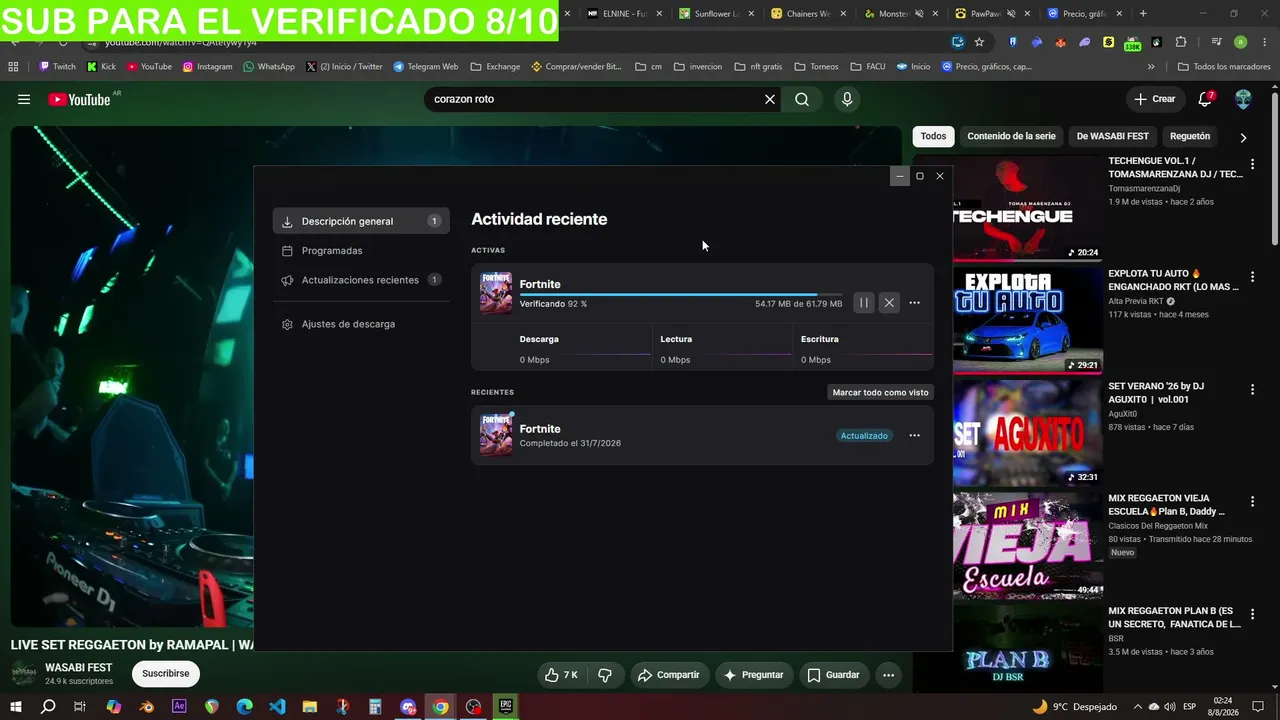Click the Preguntar button below the video
The height and width of the screenshot is (720, 1280).
pyautogui.click(x=754, y=675)
